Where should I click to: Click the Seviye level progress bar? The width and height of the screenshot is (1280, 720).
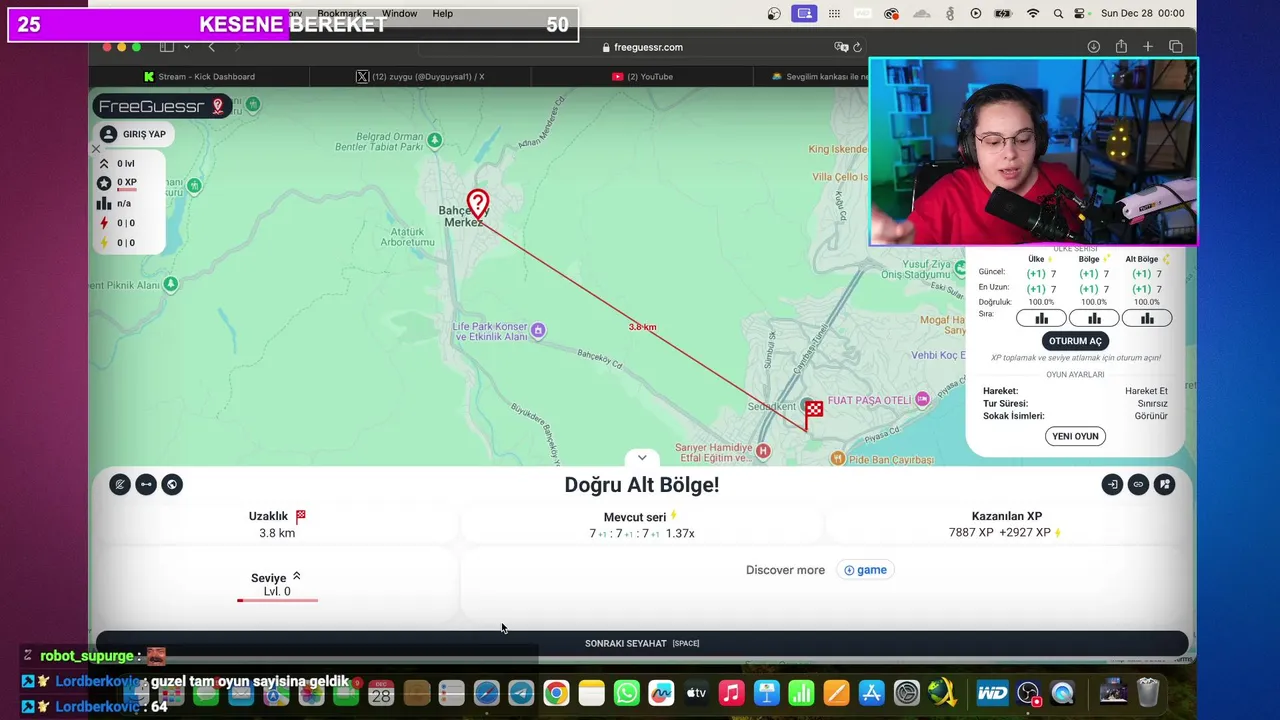point(277,600)
